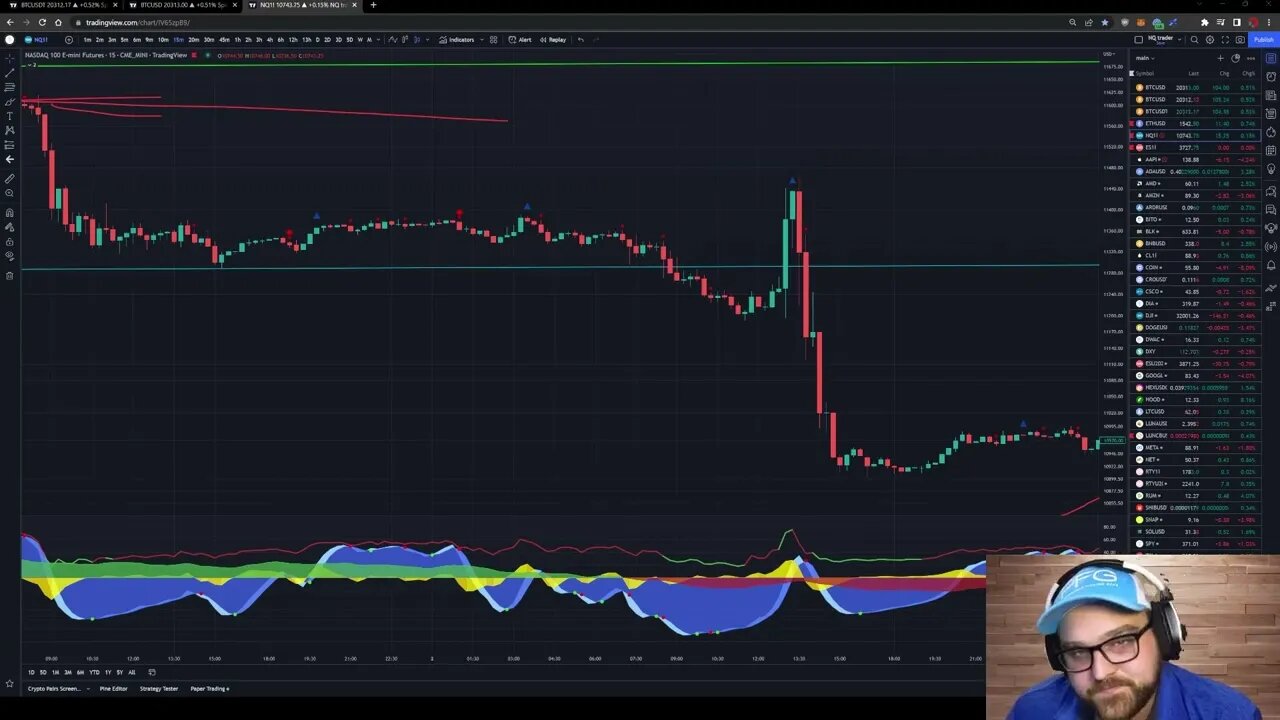
Task: Select GOOGL row in watchlist
Action: 1195,375
